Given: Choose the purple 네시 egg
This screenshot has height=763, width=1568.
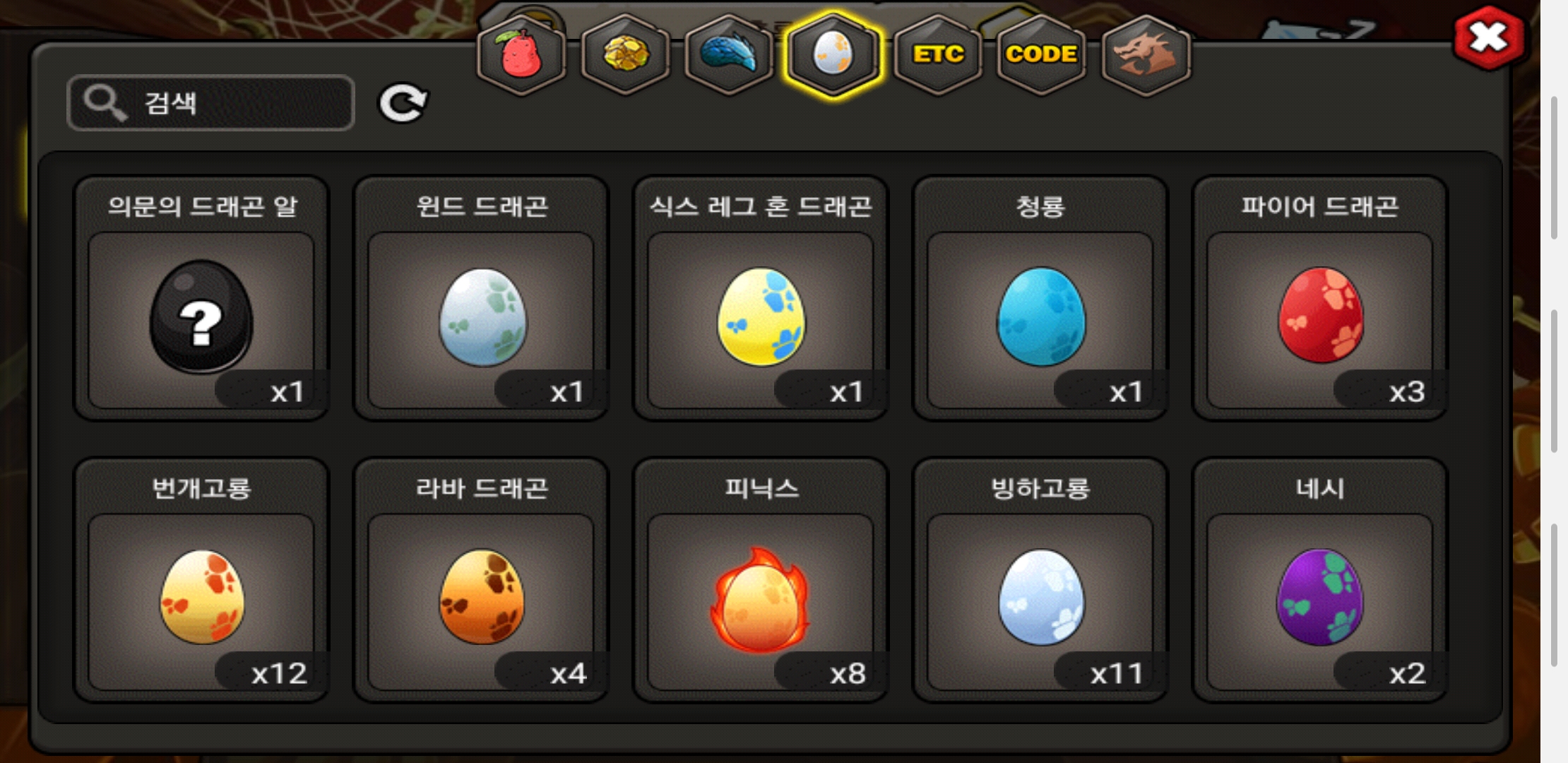Looking at the screenshot, I should [1319, 597].
